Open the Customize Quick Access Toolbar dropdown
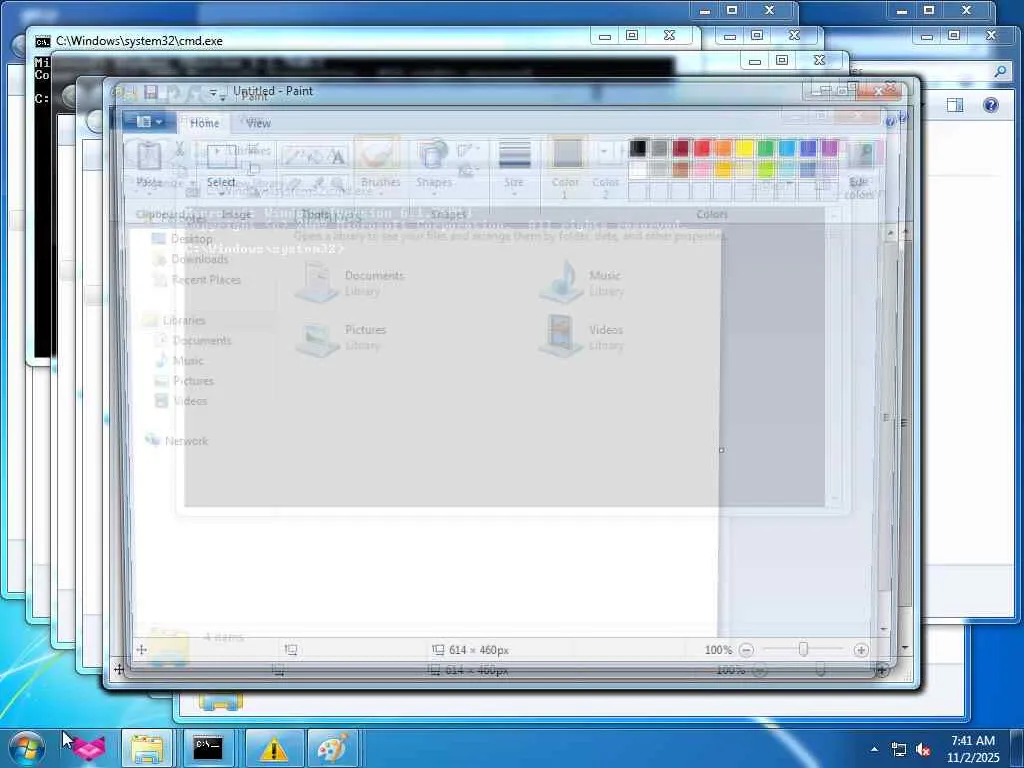This screenshot has width=1024, height=768. coord(213,93)
